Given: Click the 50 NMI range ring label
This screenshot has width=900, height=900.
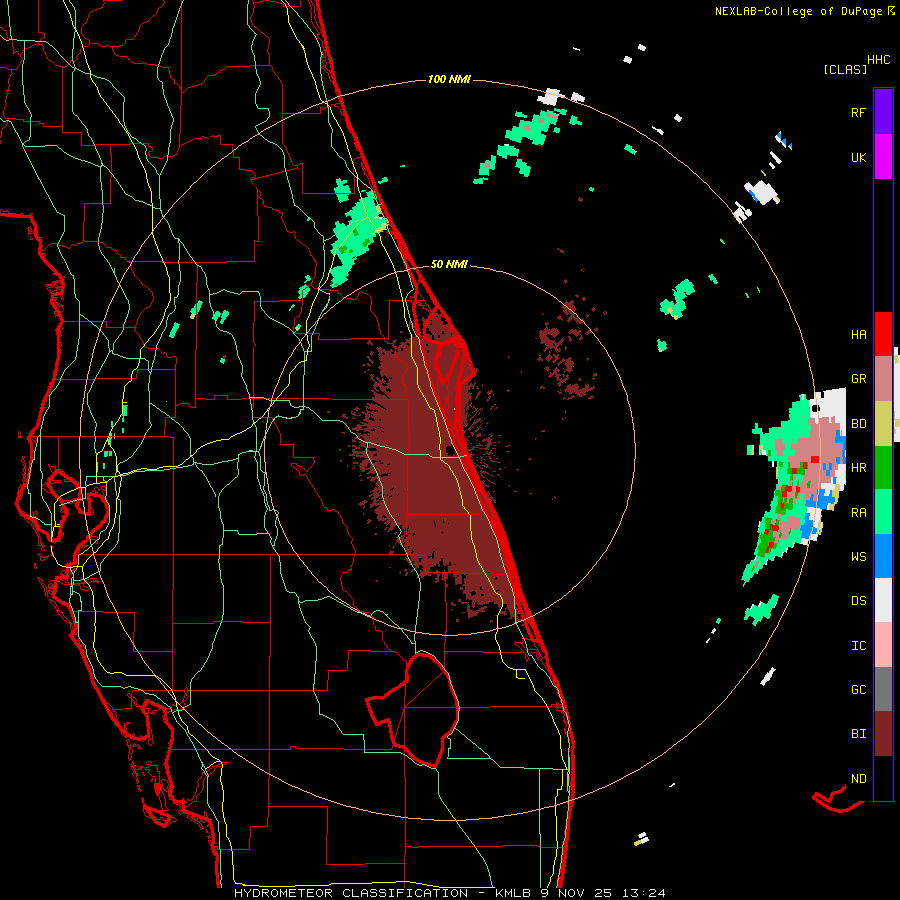Looking at the screenshot, I should click(449, 265).
